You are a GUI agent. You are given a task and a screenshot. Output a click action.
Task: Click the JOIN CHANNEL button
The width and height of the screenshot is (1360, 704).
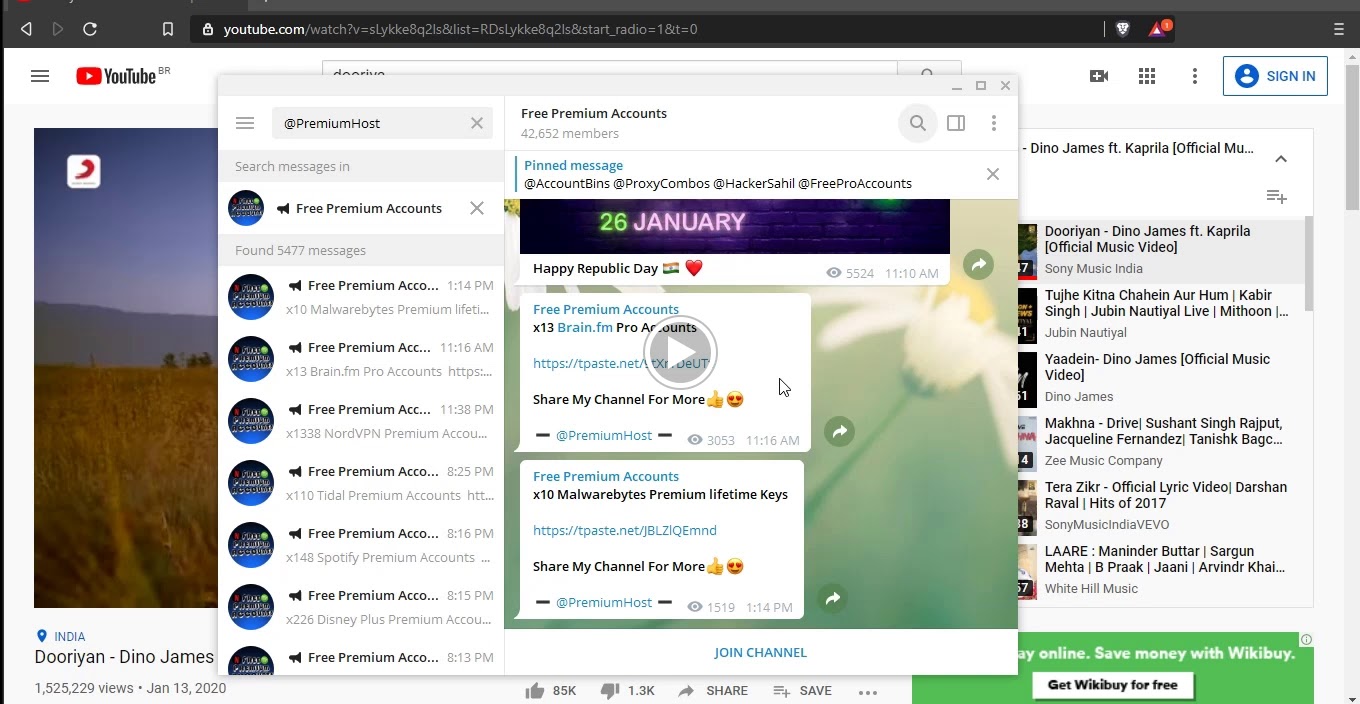(760, 652)
